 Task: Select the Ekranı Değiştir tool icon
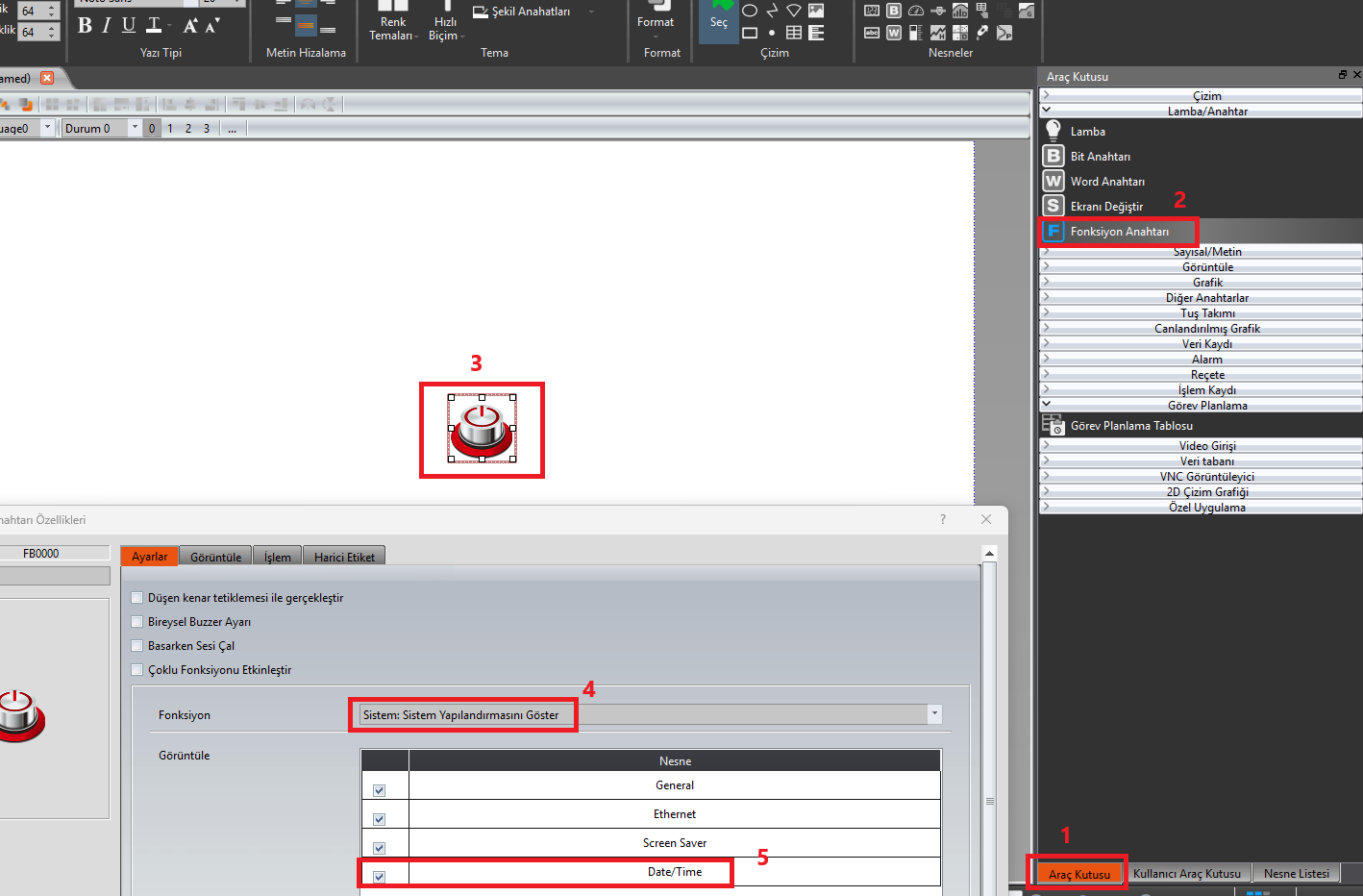pyautogui.click(x=1053, y=206)
